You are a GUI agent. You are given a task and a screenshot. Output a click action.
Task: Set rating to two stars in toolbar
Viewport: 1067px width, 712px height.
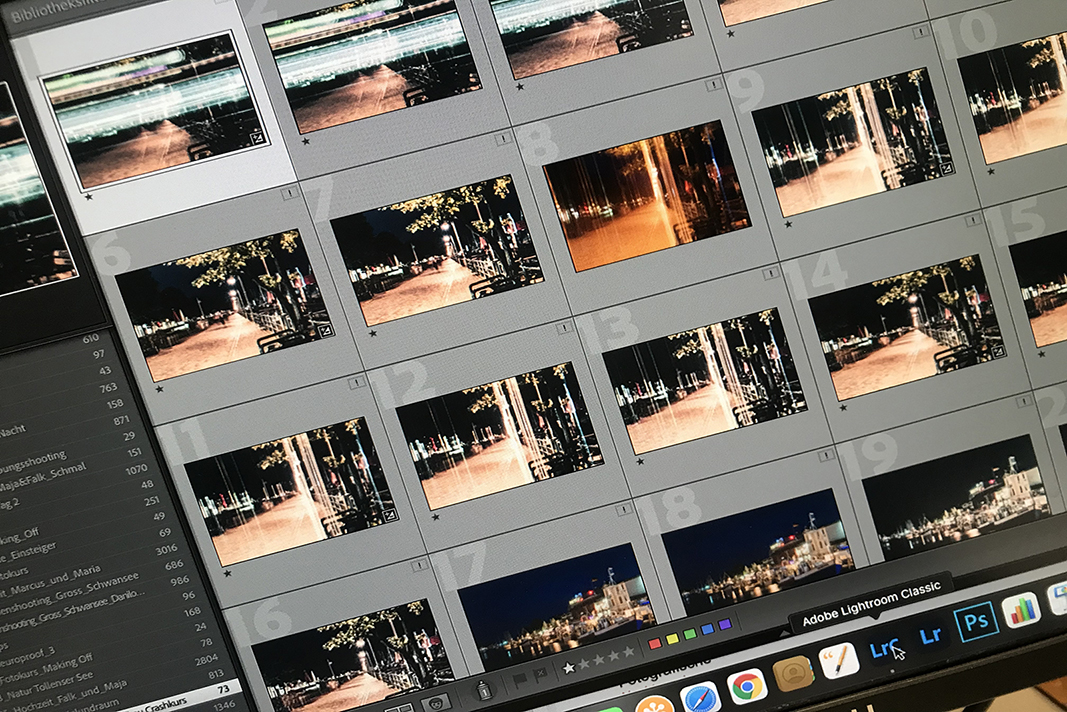point(584,664)
